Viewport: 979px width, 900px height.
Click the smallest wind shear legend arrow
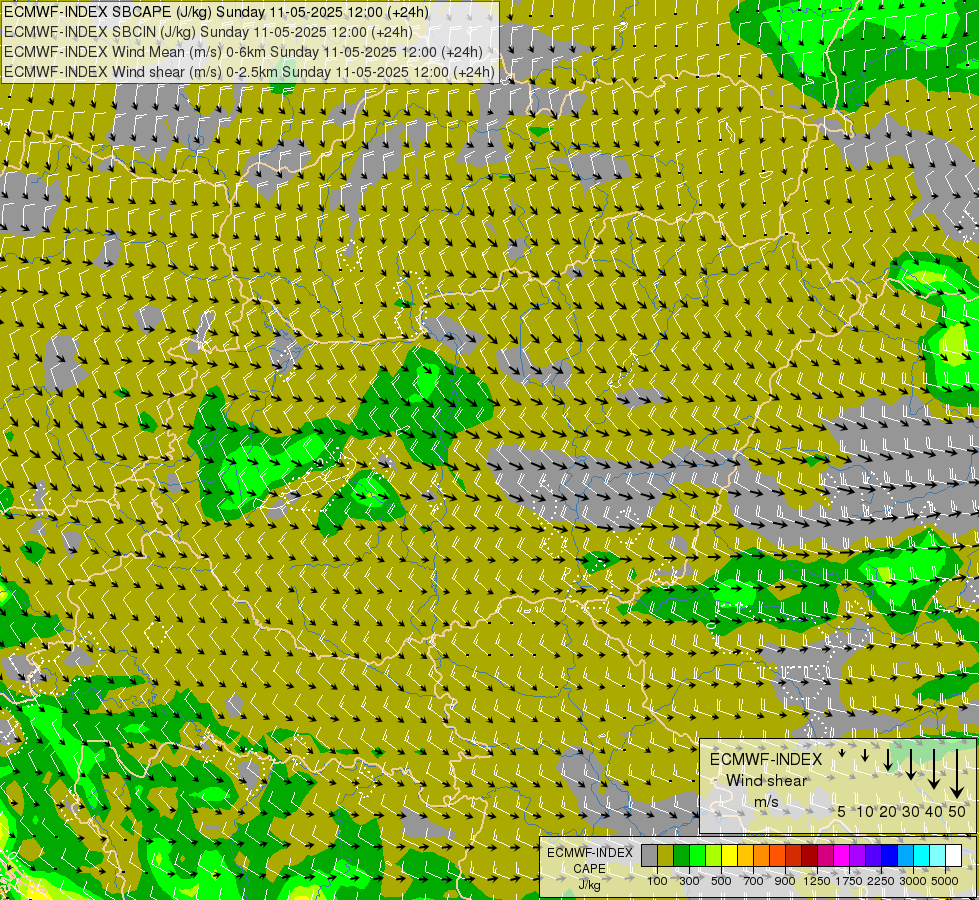tap(842, 753)
